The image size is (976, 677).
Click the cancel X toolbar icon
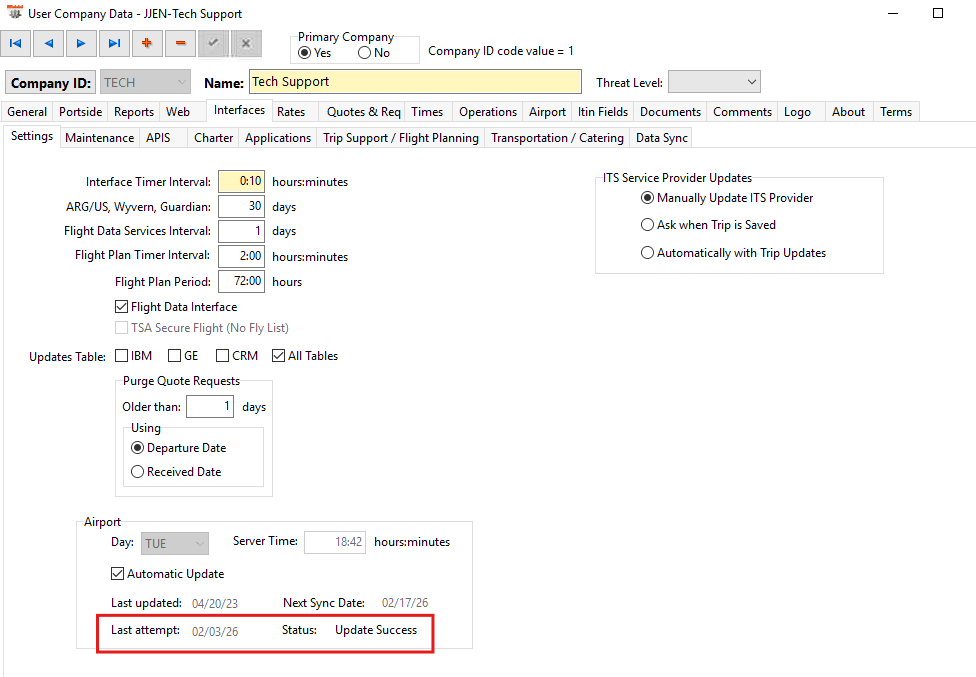tap(246, 44)
